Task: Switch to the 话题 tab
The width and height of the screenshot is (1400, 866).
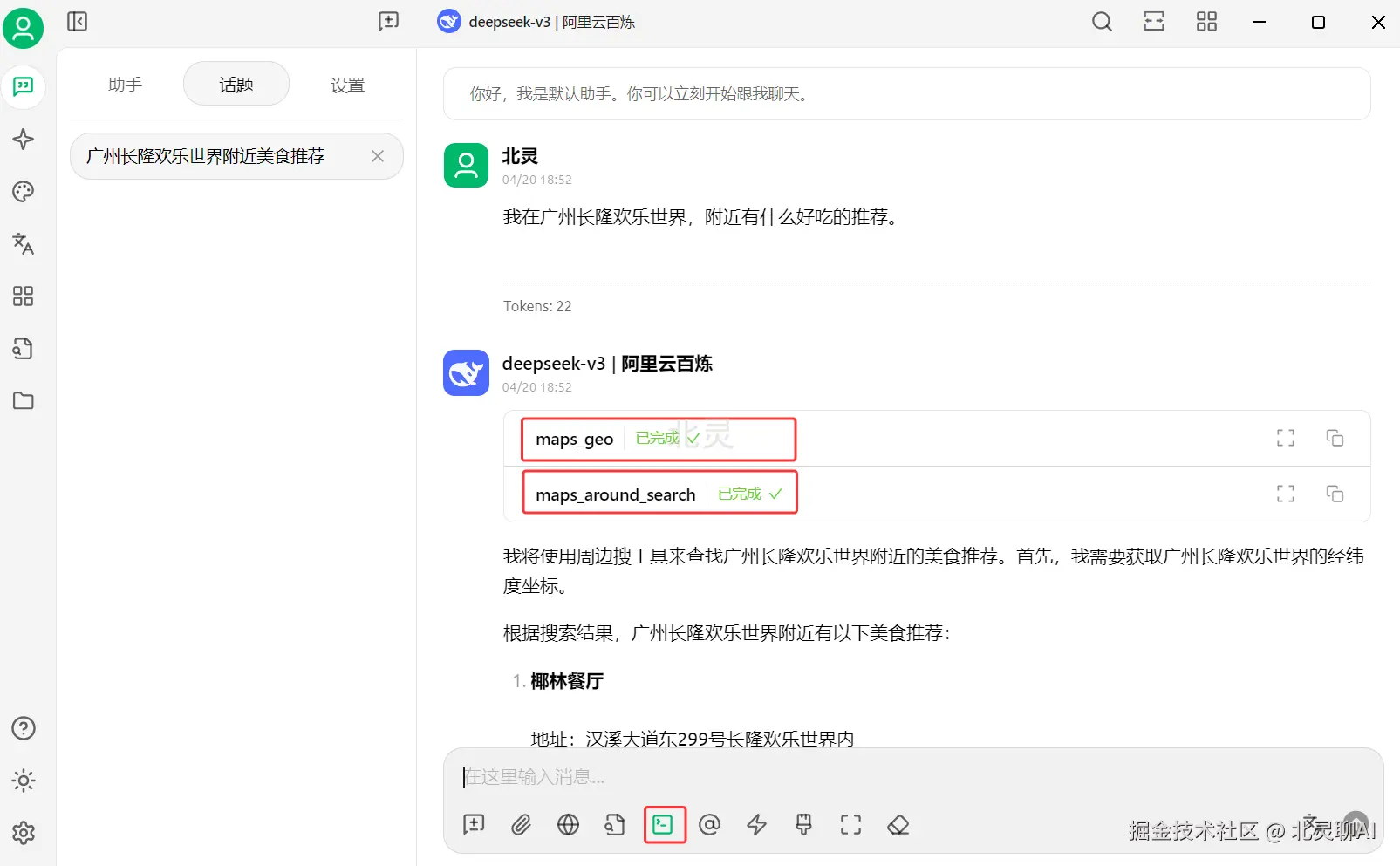Action: [236, 85]
